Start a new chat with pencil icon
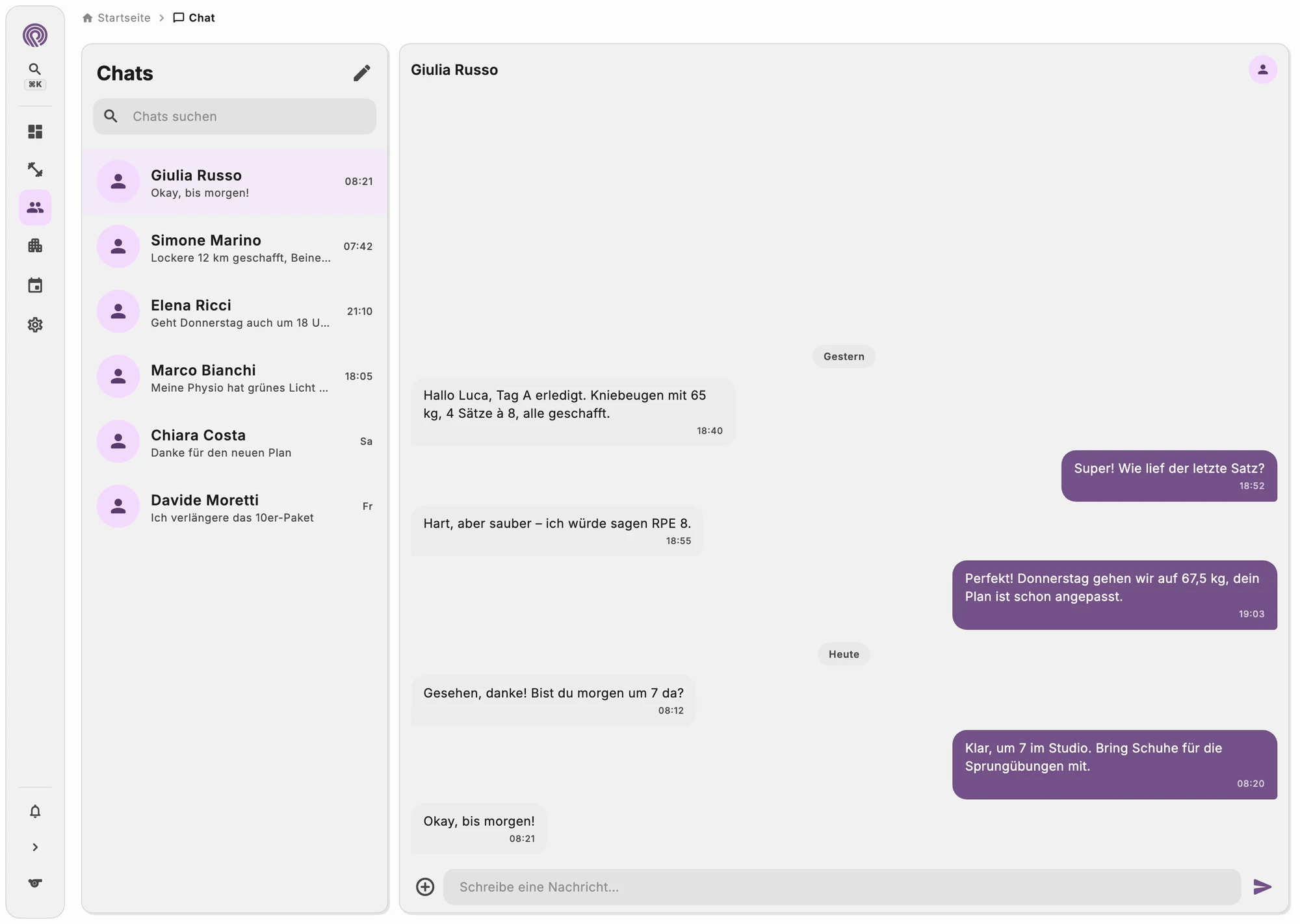 [362, 73]
